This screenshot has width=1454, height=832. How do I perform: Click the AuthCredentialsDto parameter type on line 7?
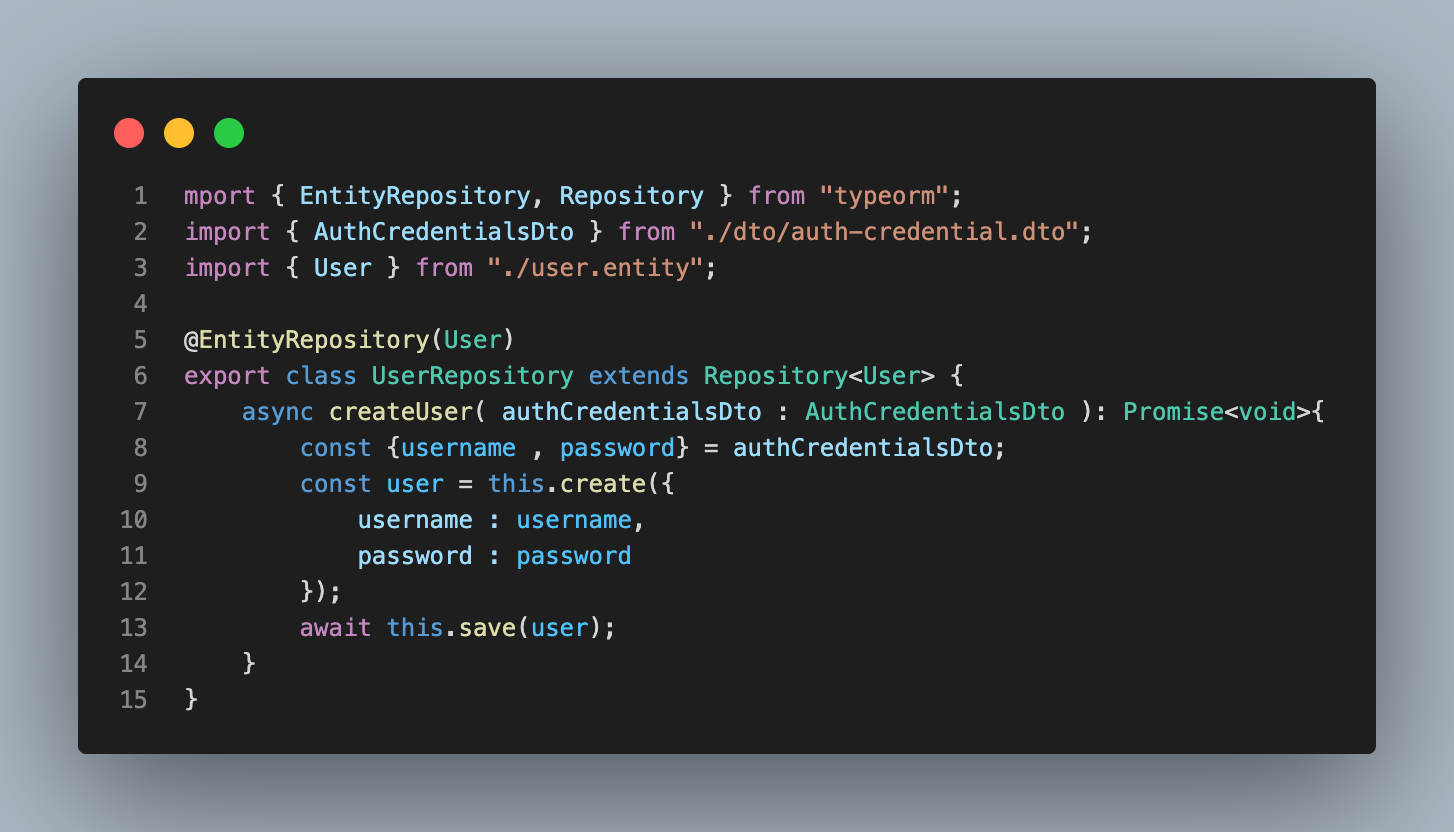point(935,412)
